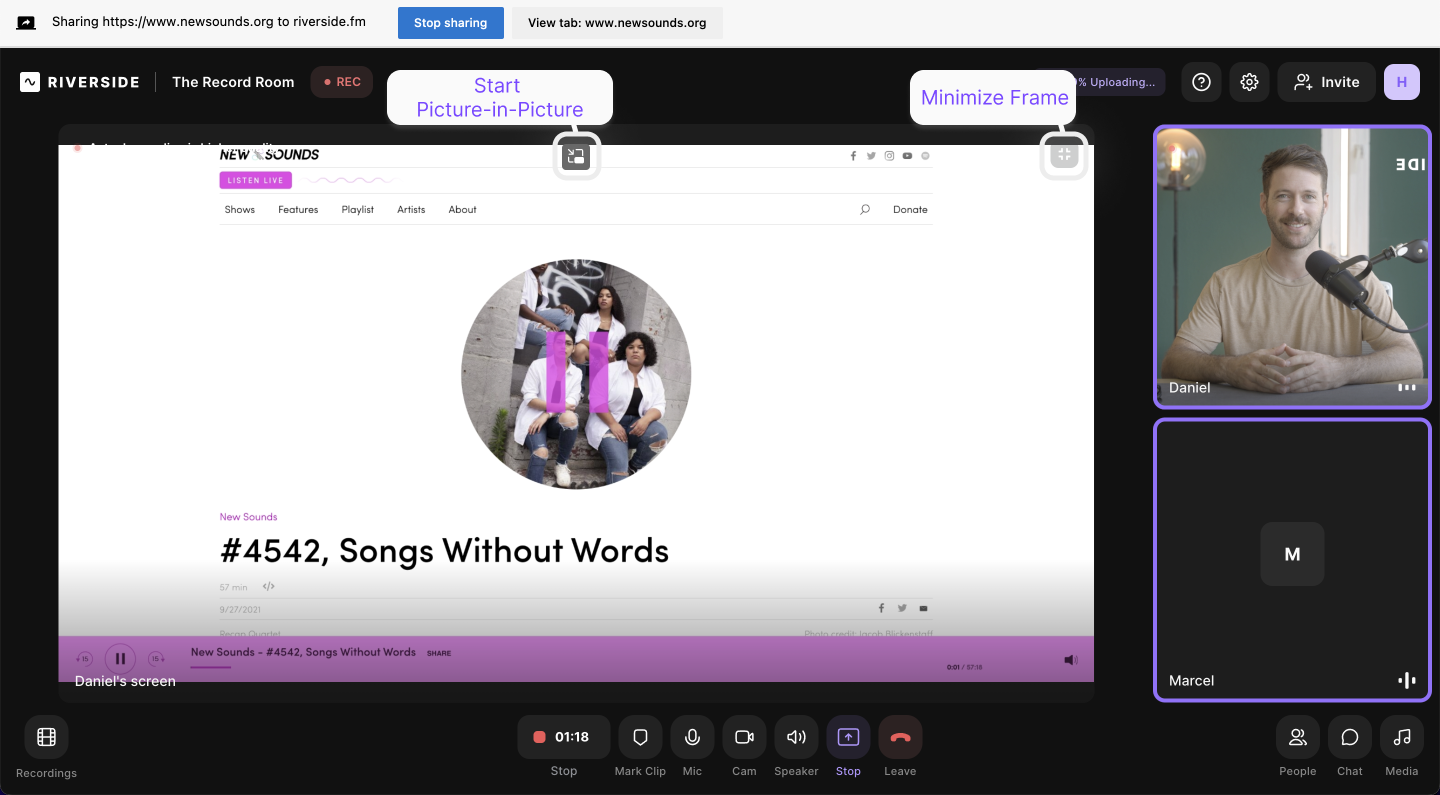Open Riverside settings gear
Viewport: 1440px width, 795px height.
tap(1249, 82)
